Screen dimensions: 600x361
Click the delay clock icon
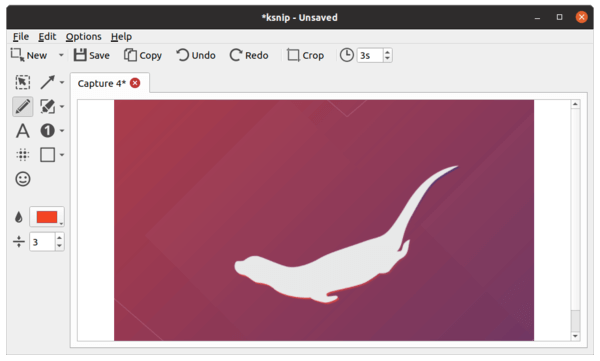click(x=347, y=55)
